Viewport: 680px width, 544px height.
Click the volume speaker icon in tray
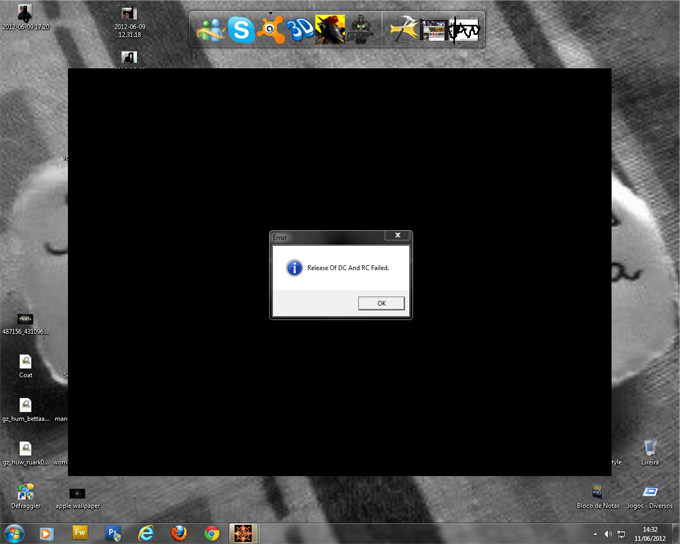607,533
